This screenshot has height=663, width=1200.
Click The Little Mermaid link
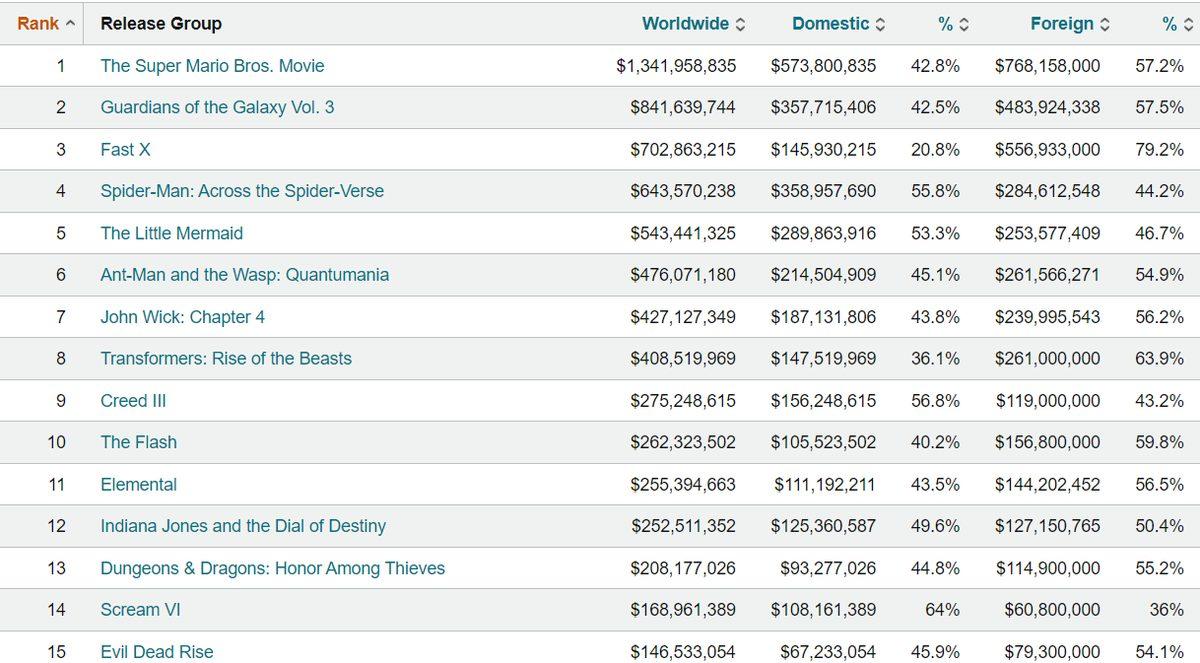pyautogui.click(x=171, y=233)
